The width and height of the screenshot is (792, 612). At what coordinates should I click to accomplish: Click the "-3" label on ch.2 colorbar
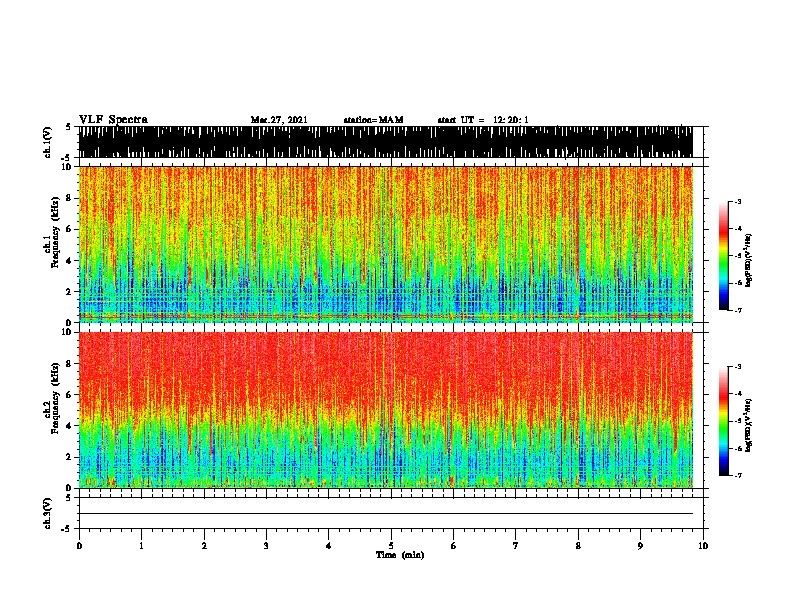737,367
